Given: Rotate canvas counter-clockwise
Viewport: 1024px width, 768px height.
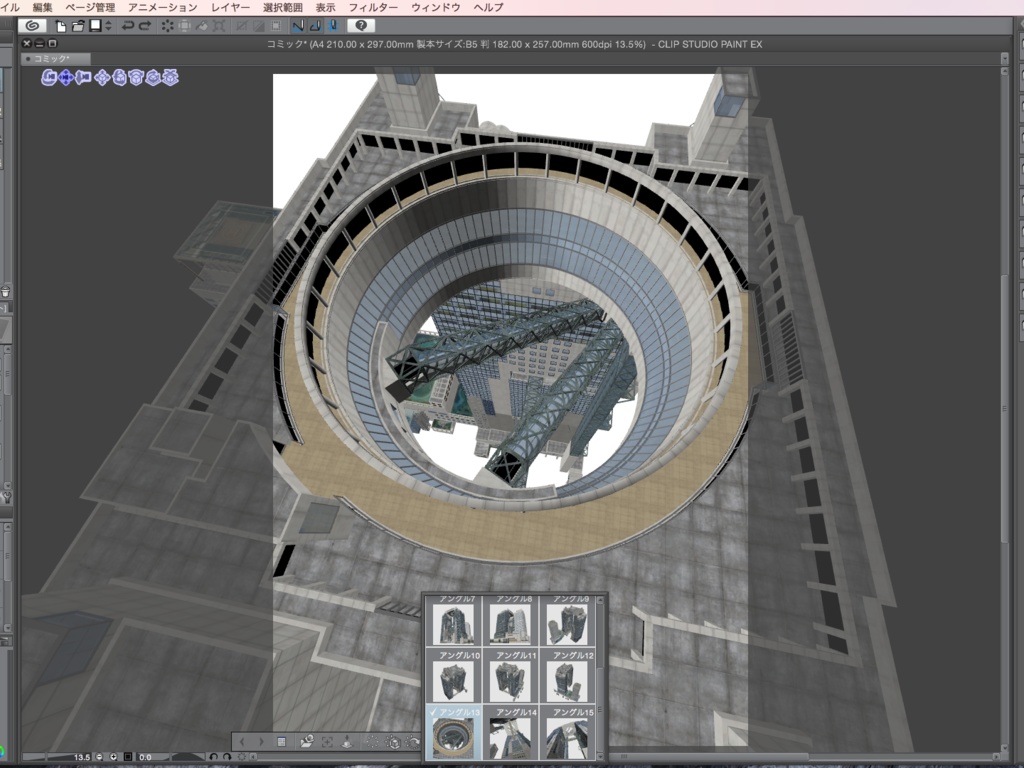Looking at the screenshot, I should click(214, 757).
